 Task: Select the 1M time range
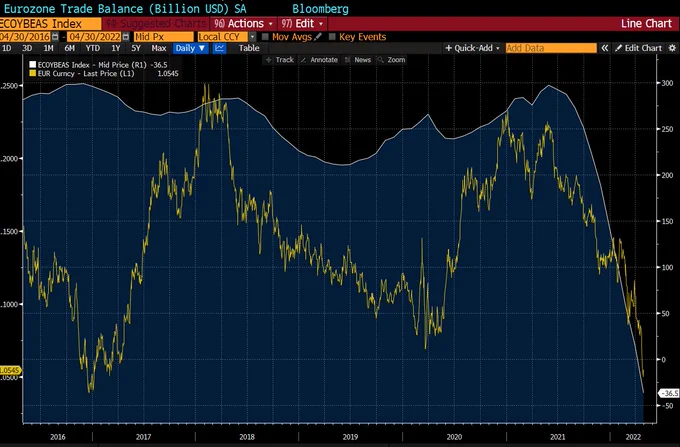click(48, 48)
